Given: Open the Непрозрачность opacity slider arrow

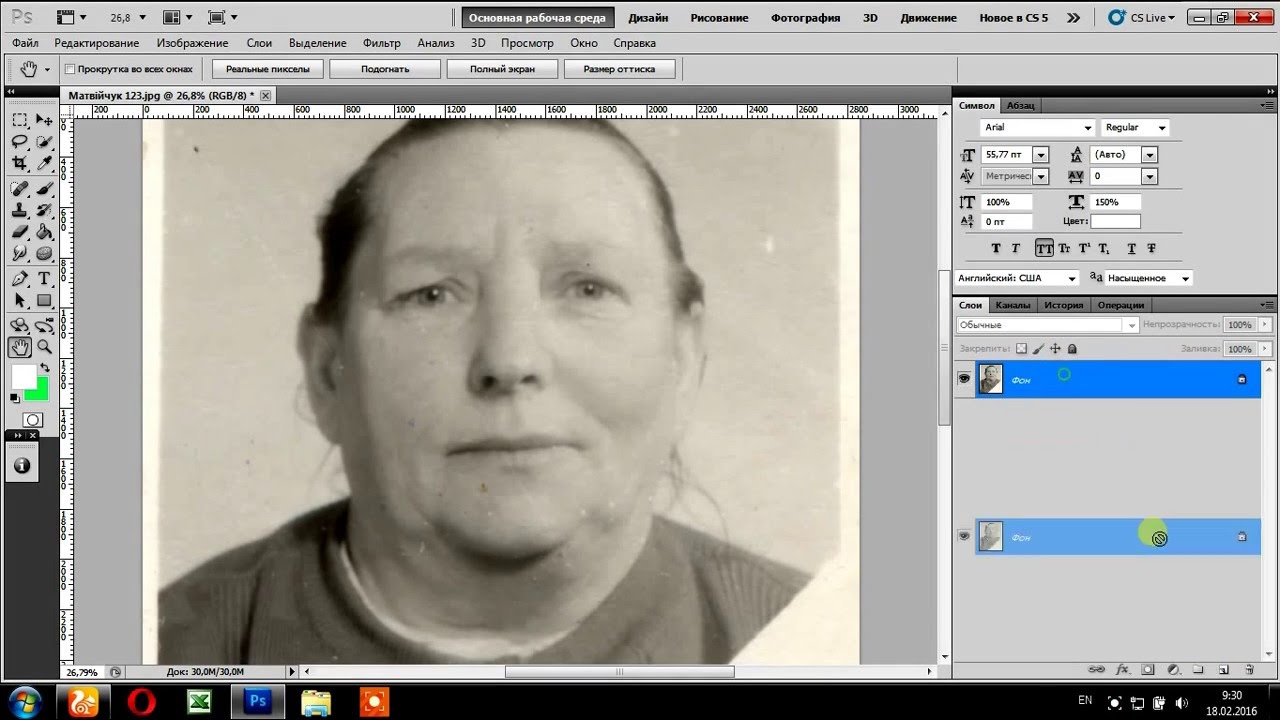Looking at the screenshot, I should point(1265,325).
